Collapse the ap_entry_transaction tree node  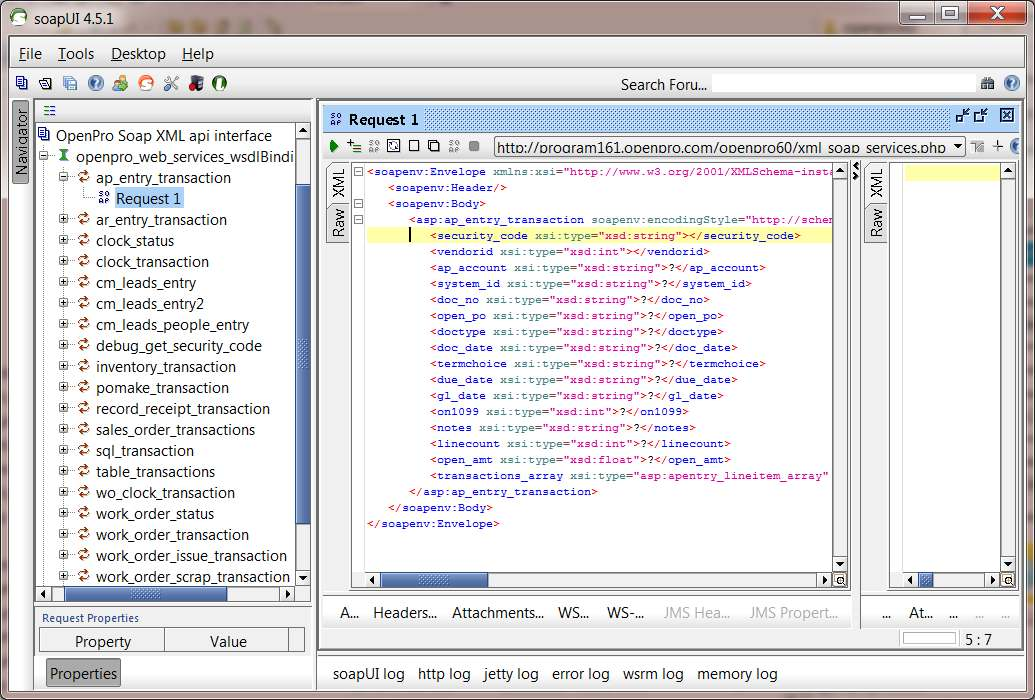[64, 178]
